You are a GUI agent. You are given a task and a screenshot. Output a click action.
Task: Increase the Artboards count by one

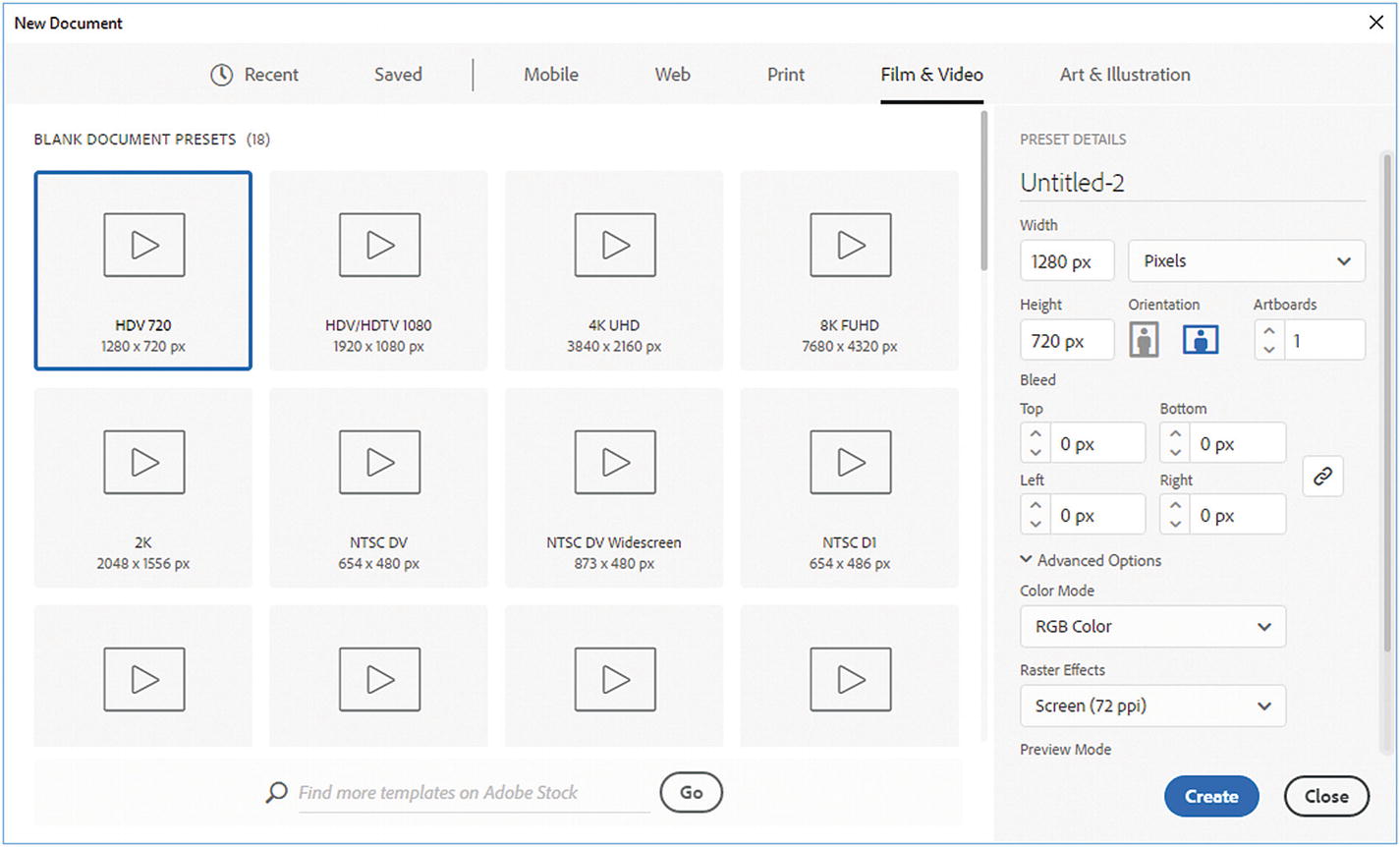tap(1269, 332)
